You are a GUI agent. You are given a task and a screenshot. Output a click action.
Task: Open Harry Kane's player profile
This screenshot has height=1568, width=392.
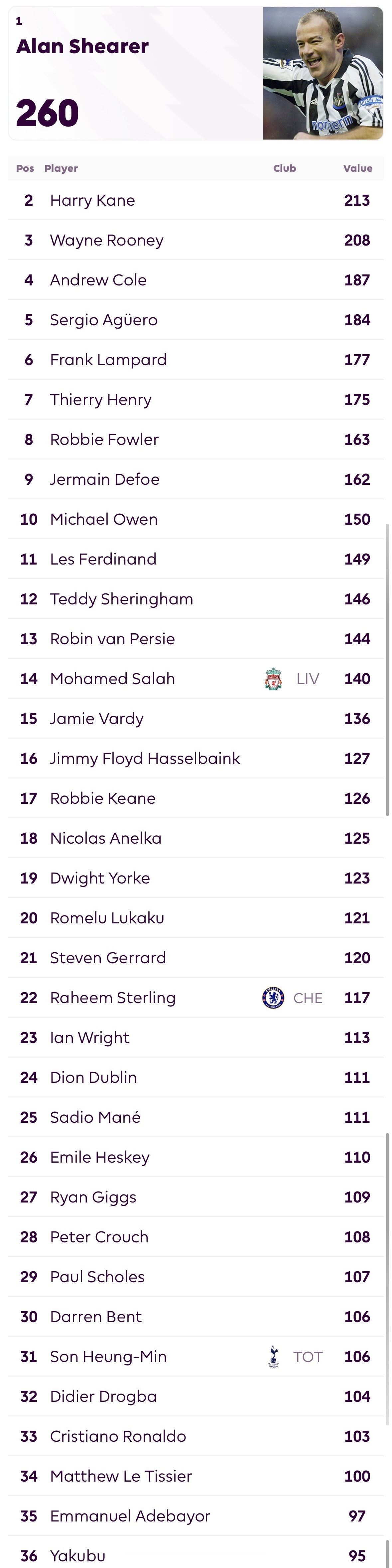point(92,200)
